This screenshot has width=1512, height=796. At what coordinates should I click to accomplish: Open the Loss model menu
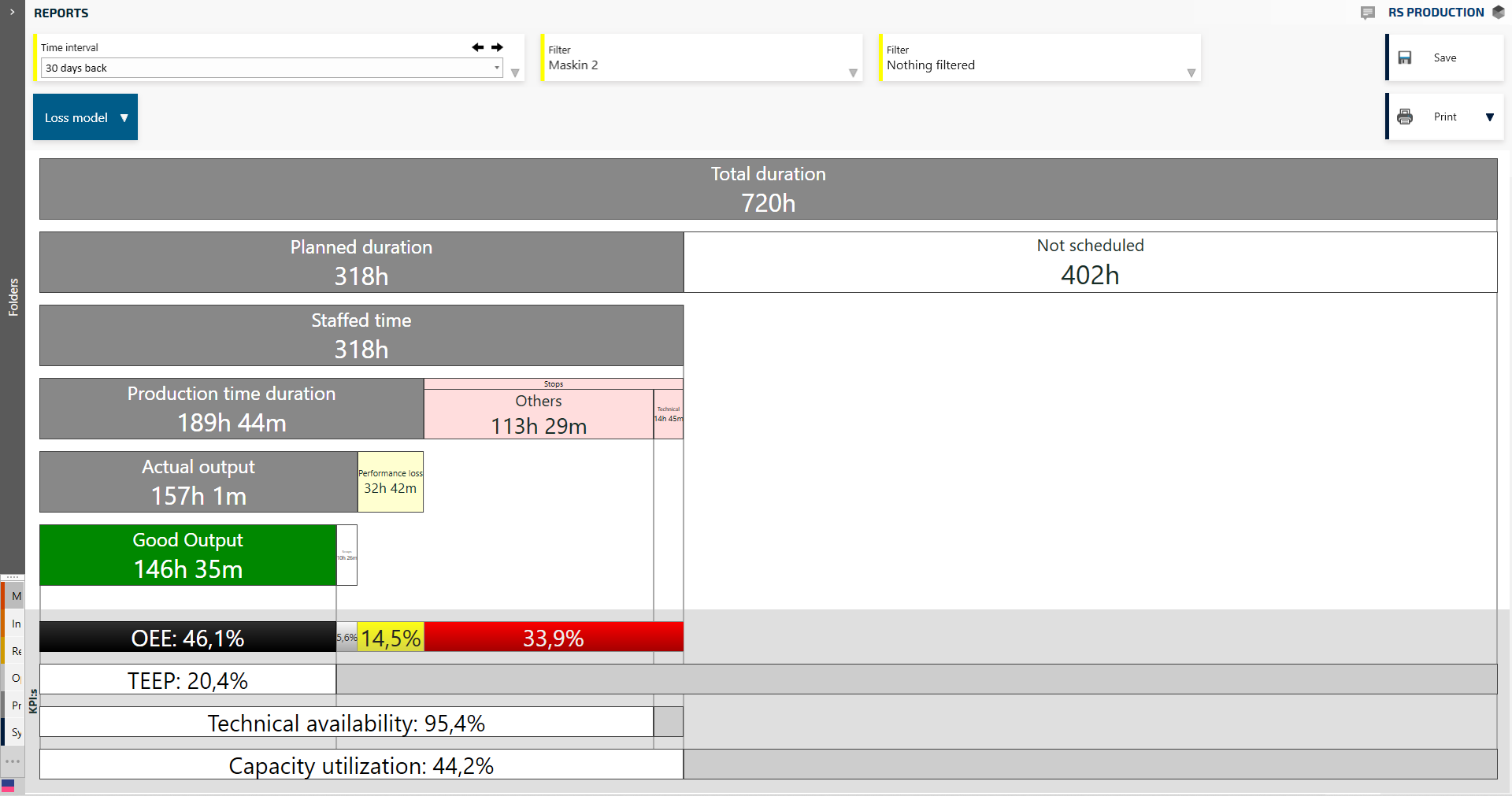(85, 117)
